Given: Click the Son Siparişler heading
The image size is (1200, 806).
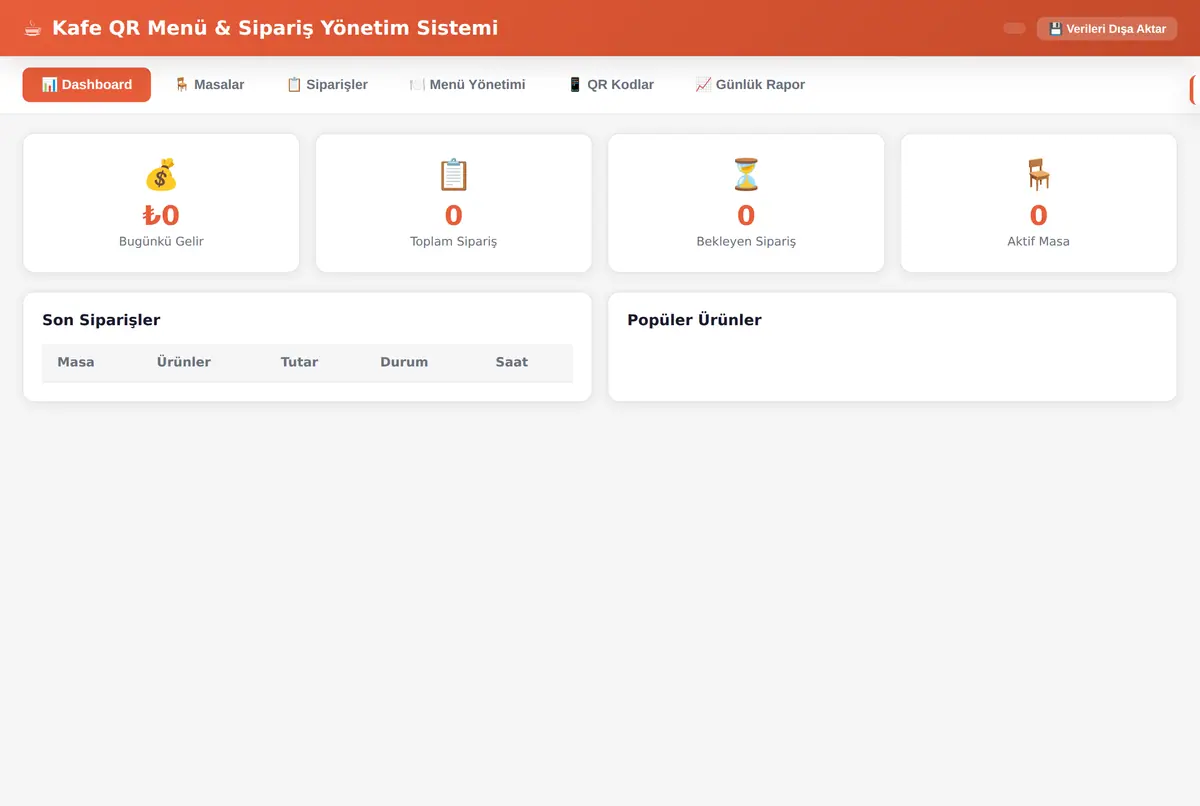Looking at the screenshot, I should (101, 320).
